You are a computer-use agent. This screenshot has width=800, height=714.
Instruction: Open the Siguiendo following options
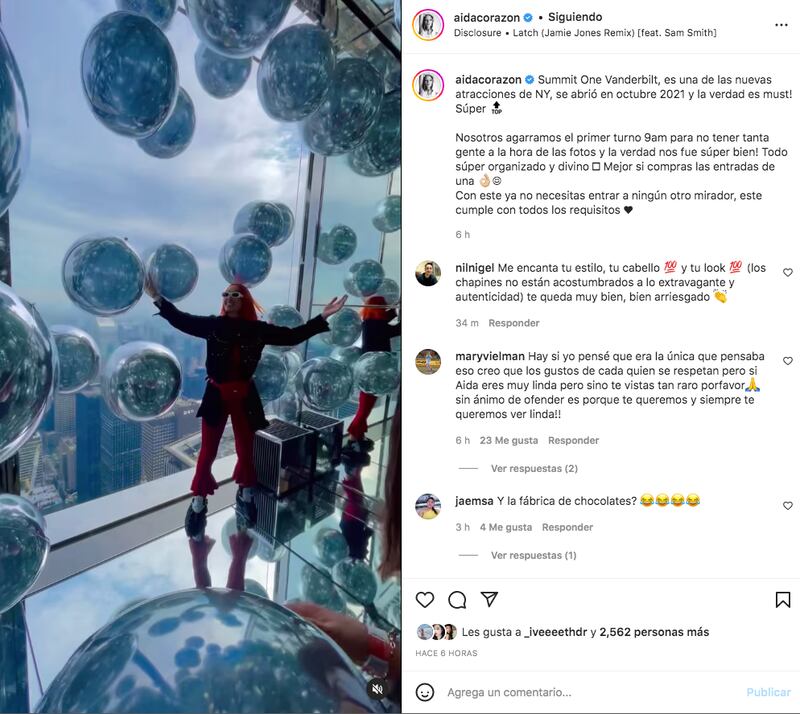click(x=574, y=17)
